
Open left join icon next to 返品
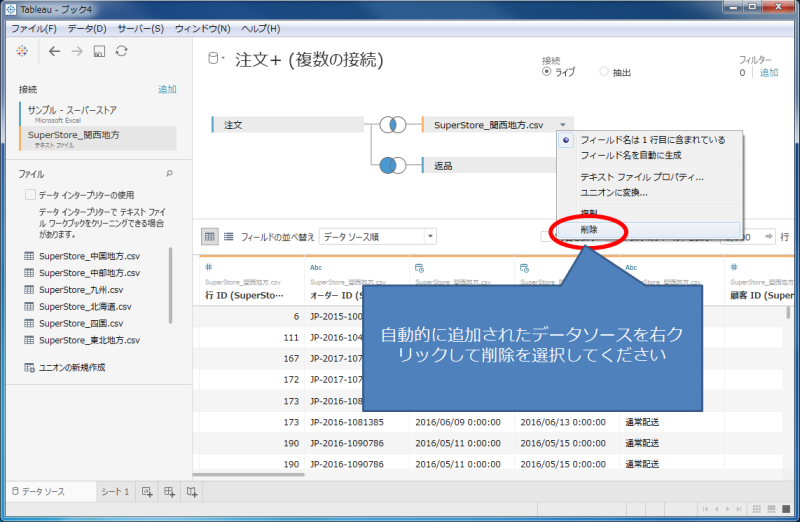[x=393, y=165]
